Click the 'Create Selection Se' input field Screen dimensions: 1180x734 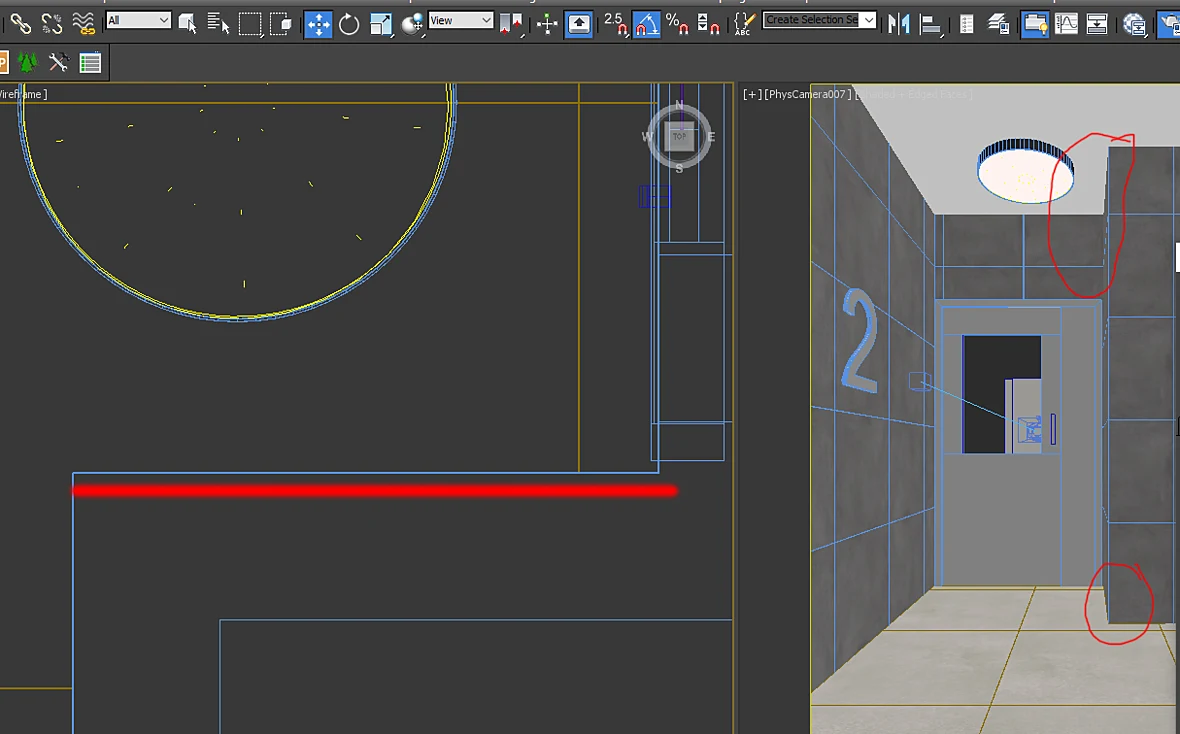pyautogui.click(x=811, y=20)
